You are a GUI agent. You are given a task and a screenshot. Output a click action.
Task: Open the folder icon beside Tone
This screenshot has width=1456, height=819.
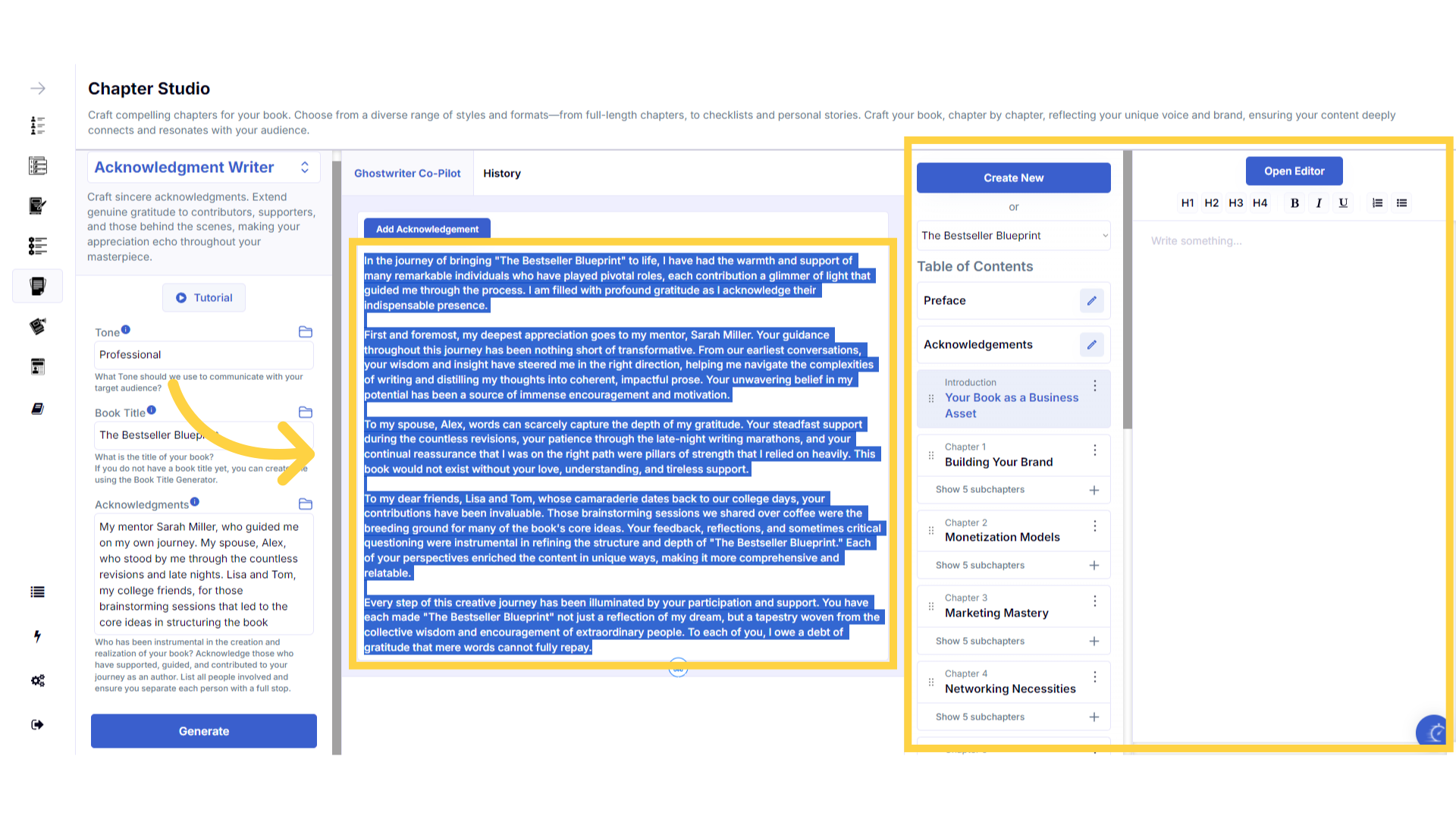point(306,332)
